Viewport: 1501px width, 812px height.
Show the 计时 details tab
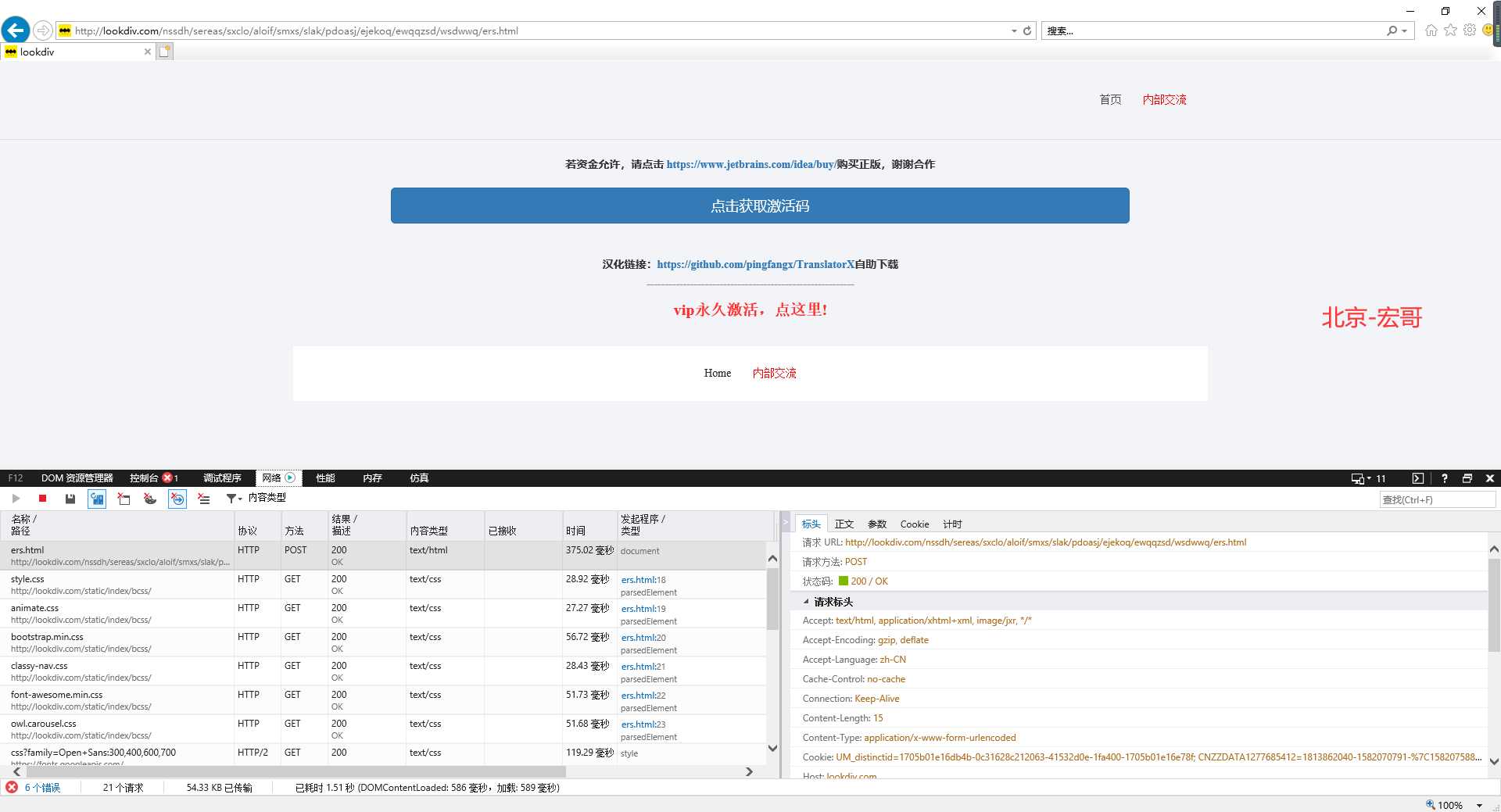pyautogui.click(x=952, y=524)
